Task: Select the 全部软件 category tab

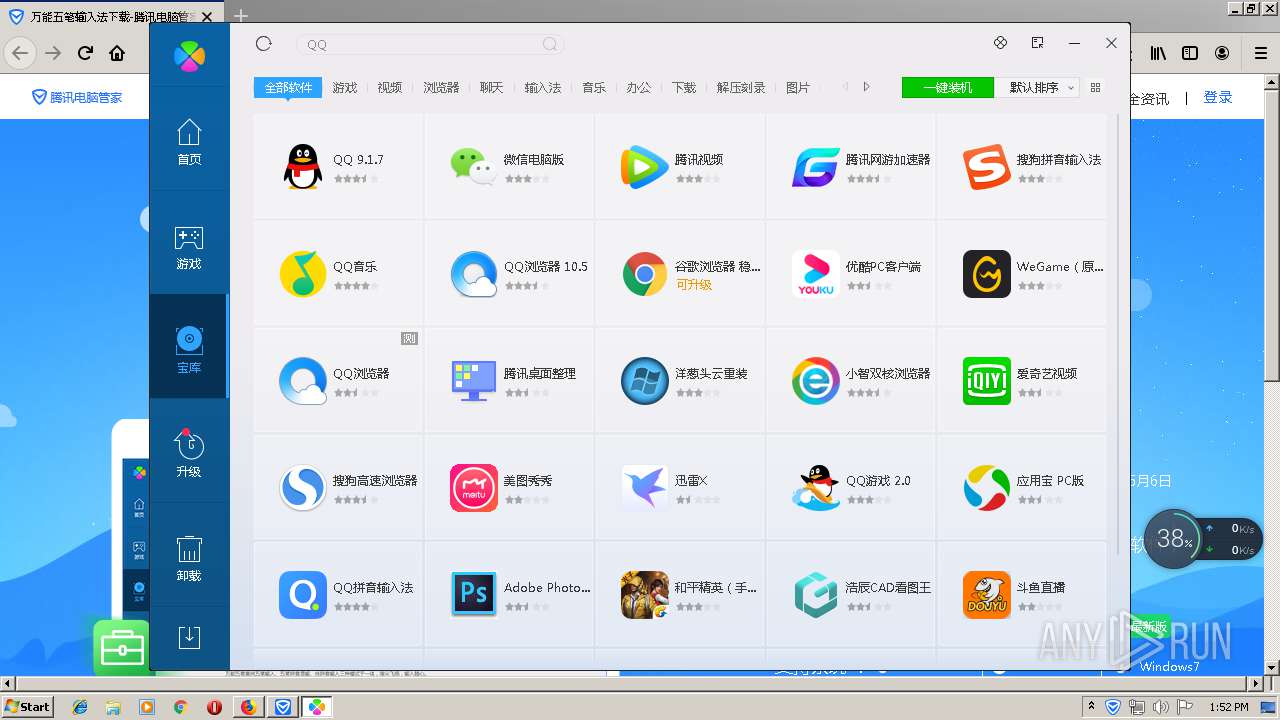Action: point(288,88)
